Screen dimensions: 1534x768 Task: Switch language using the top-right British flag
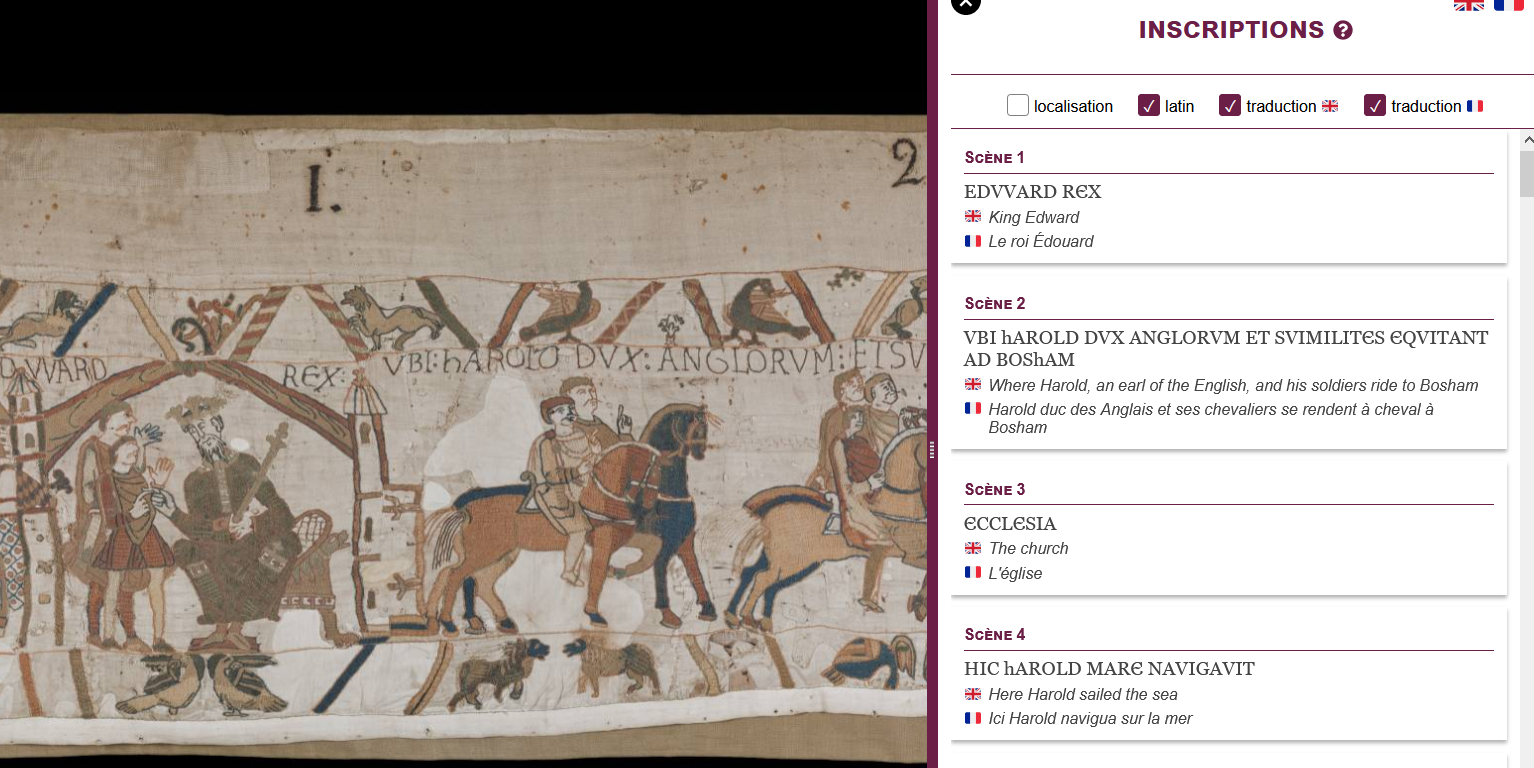coord(1468,5)
